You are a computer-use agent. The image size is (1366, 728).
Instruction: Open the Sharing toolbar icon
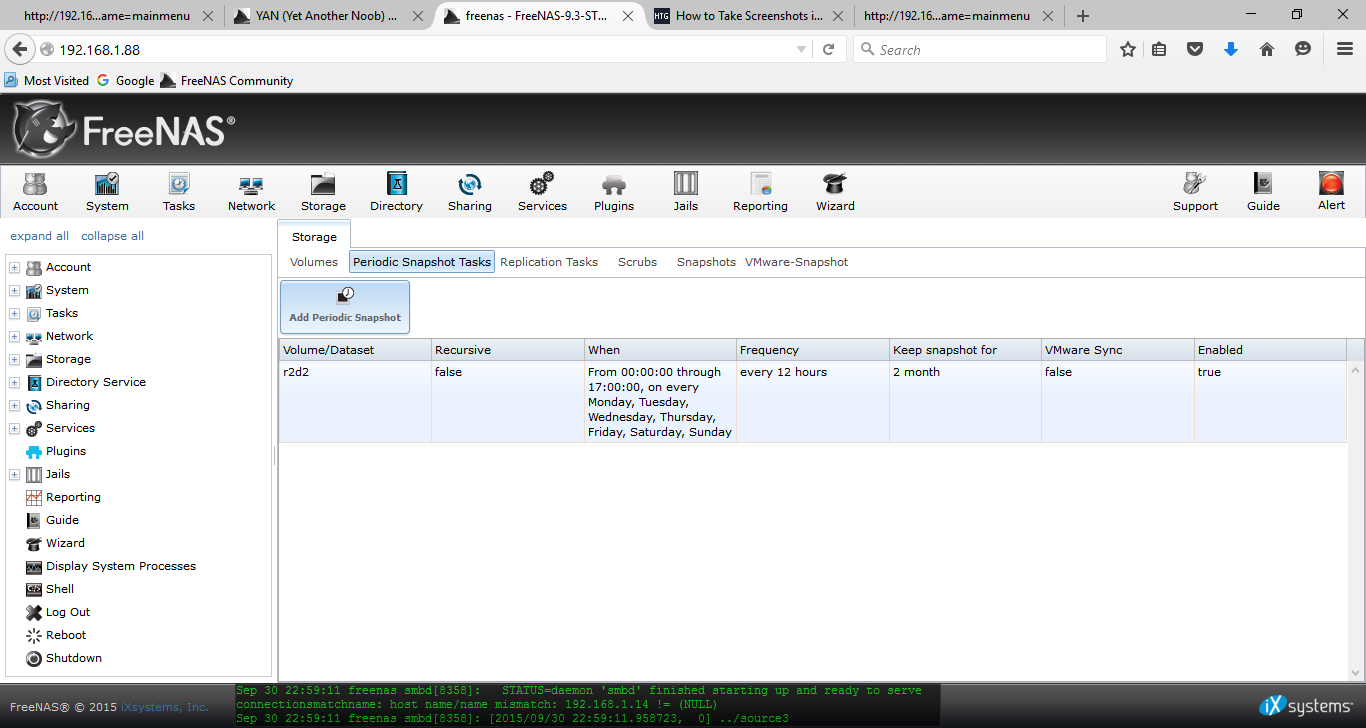coord(470,192)
